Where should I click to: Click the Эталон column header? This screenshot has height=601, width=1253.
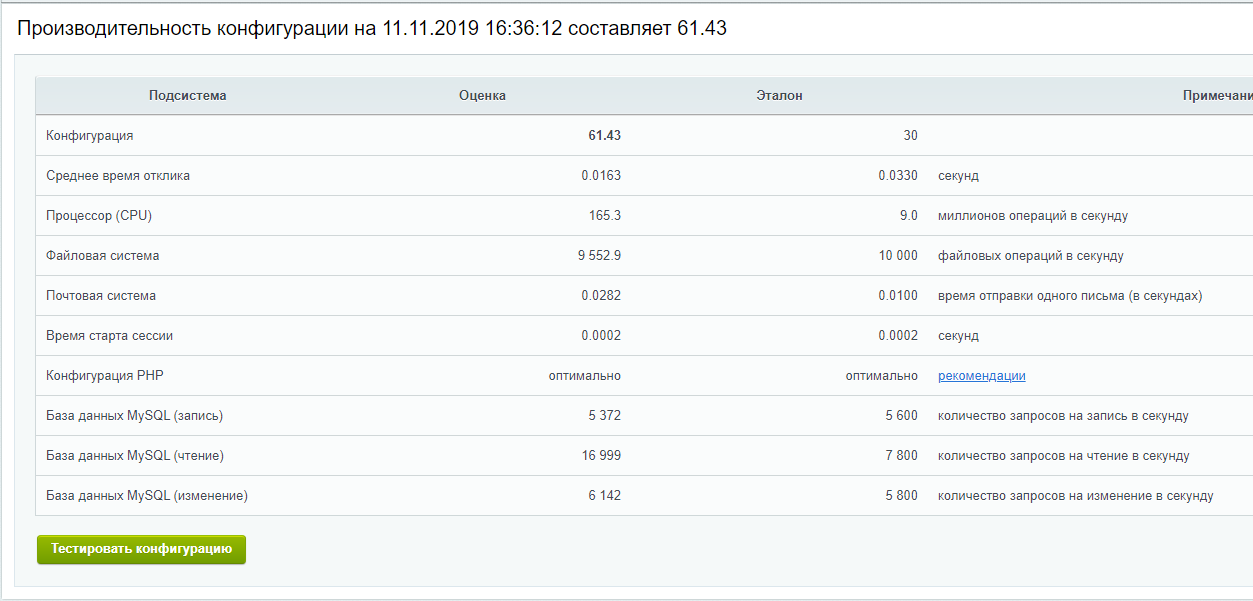coord(779,96)
